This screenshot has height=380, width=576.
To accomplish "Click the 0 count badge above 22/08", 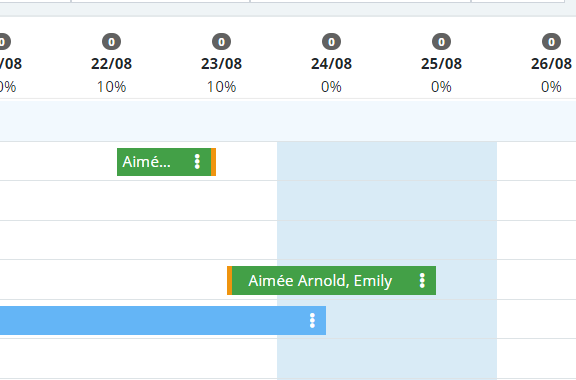I will tap(111, 42).
